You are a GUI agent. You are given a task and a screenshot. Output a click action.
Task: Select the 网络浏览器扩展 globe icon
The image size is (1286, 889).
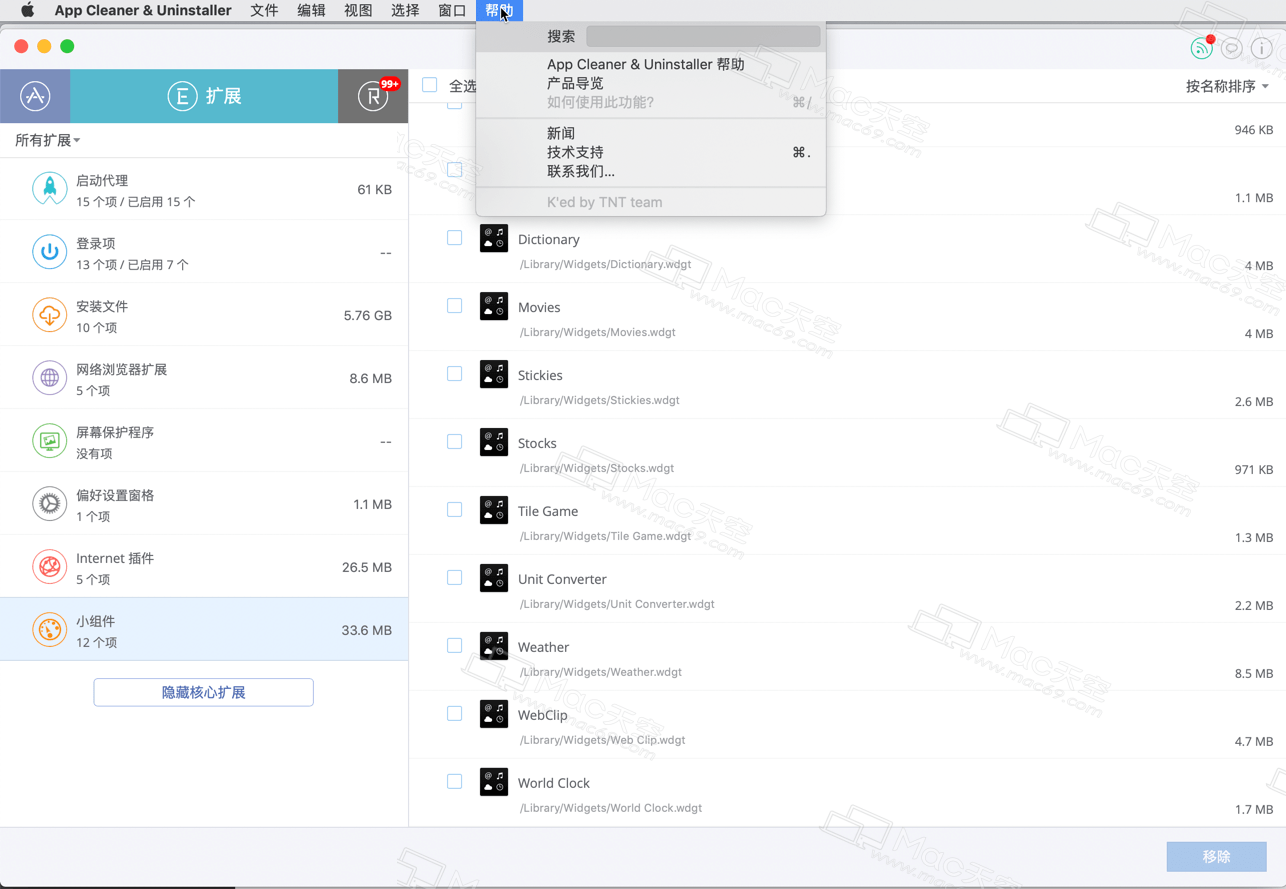[49, 378]
